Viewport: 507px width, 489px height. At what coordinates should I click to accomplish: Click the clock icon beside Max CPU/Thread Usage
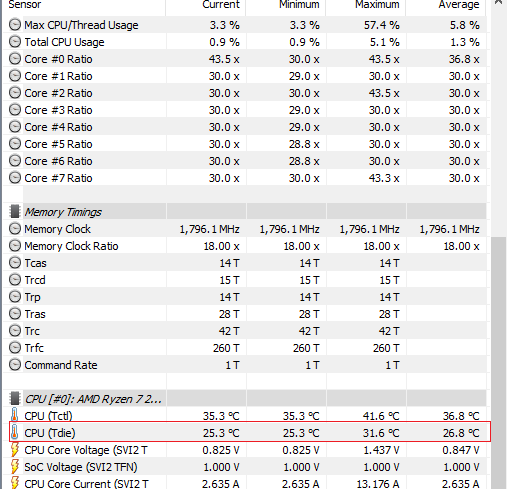(x=15, y=25)
